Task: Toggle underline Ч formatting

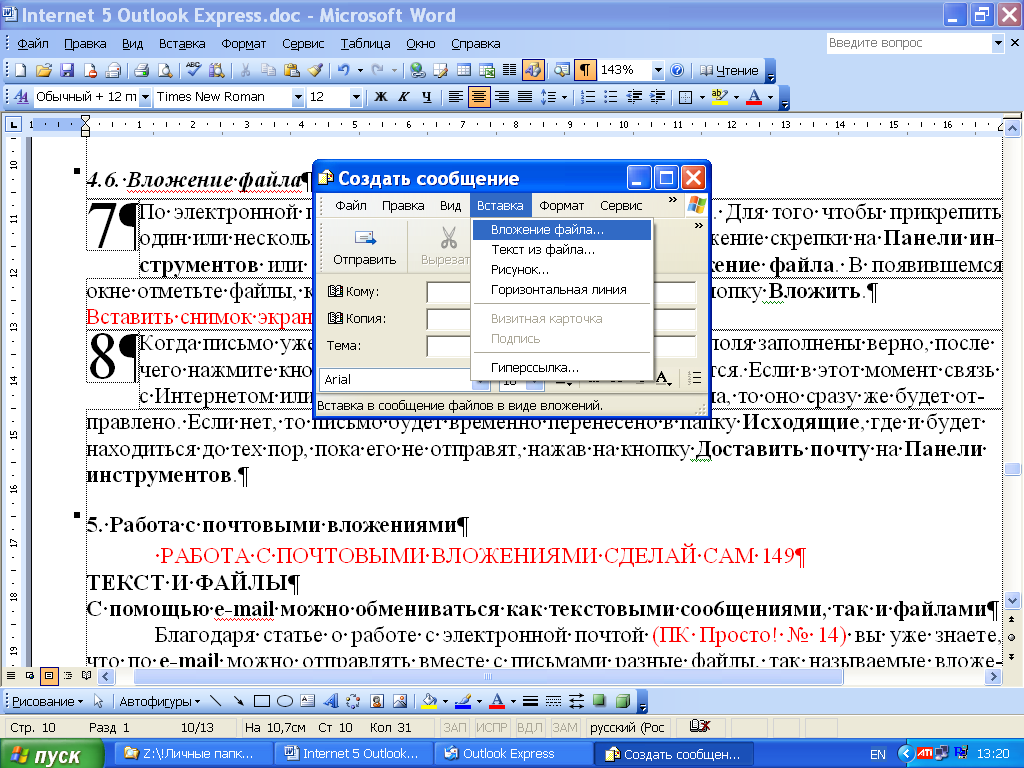Action: click(x=426, y=97)
